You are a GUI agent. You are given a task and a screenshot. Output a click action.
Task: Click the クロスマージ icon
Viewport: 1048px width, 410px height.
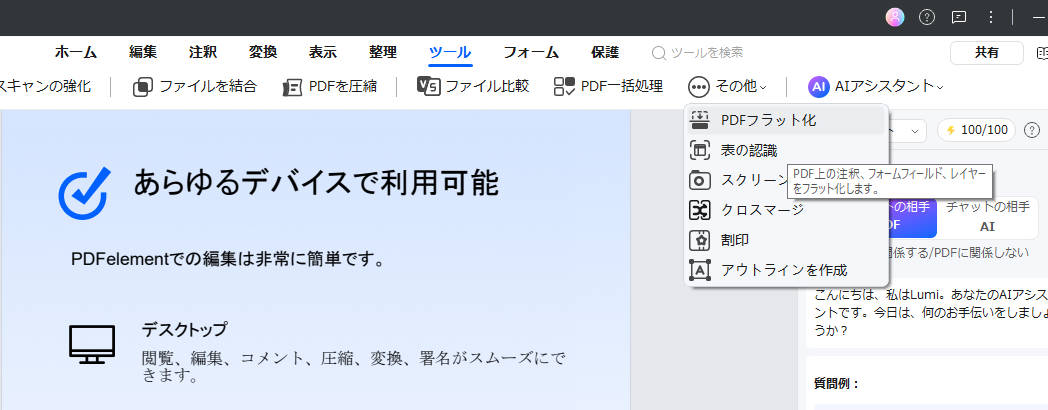click(x=700, y=210)
